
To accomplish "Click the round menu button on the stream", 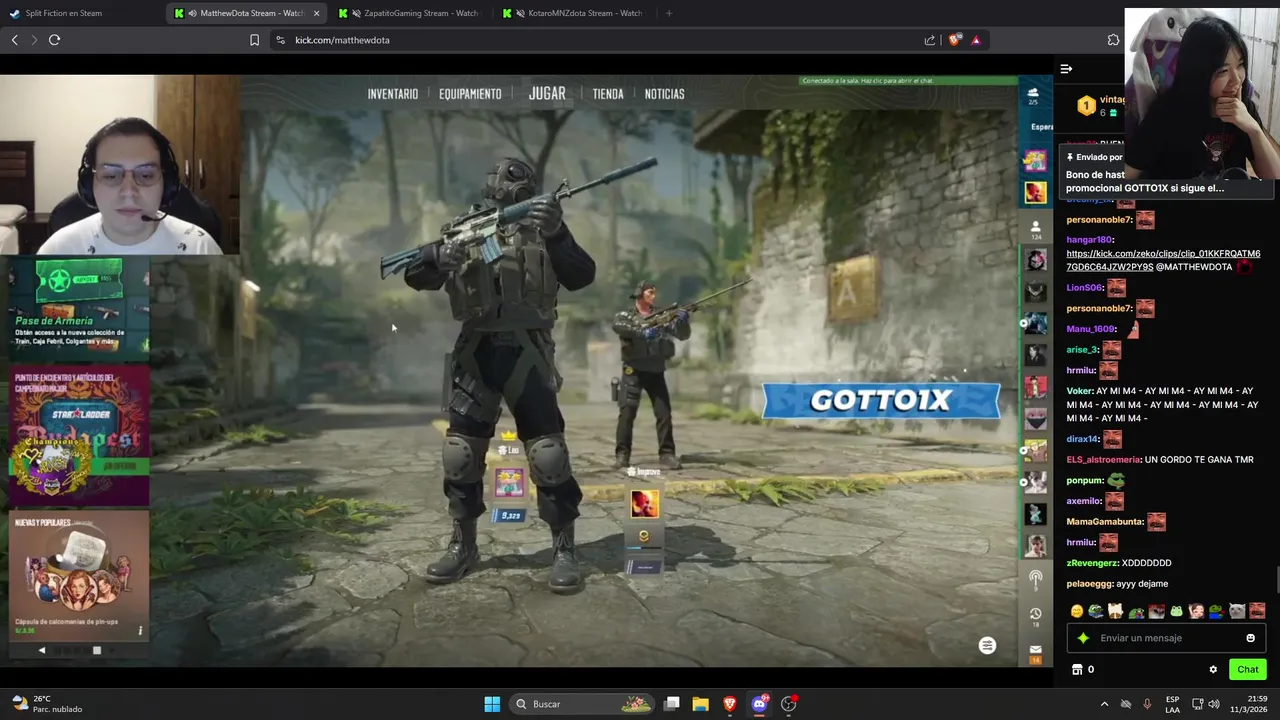I will [x=987, y=646].
